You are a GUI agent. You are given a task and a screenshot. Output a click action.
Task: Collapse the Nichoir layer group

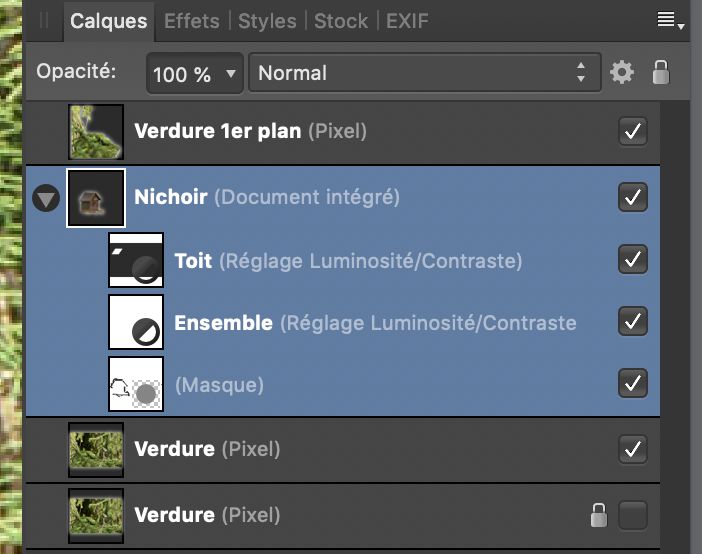click(46, 198)
